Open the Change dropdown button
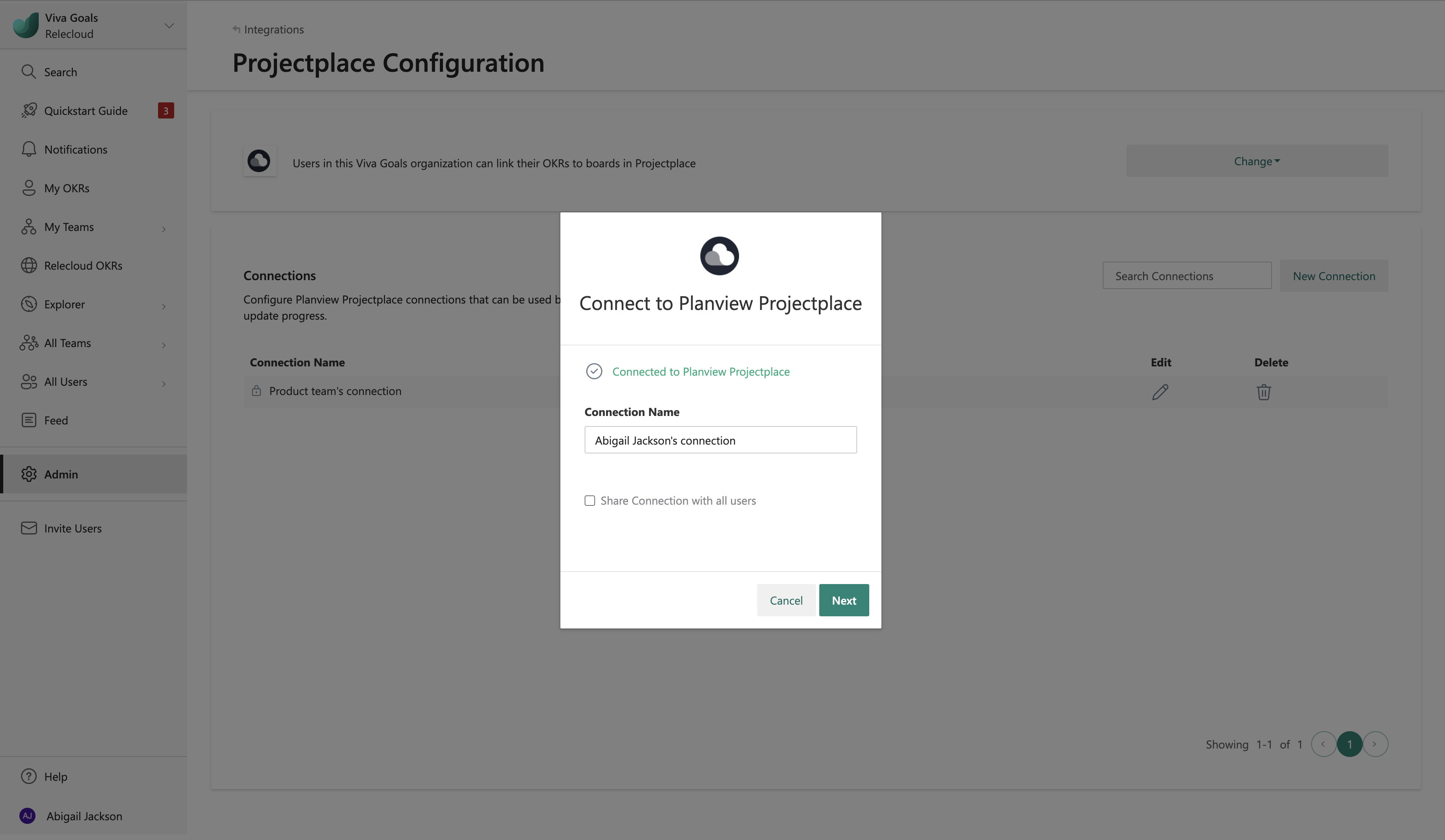The image size is (1445, 840). pyautogui.click(x=1256, y=161)
